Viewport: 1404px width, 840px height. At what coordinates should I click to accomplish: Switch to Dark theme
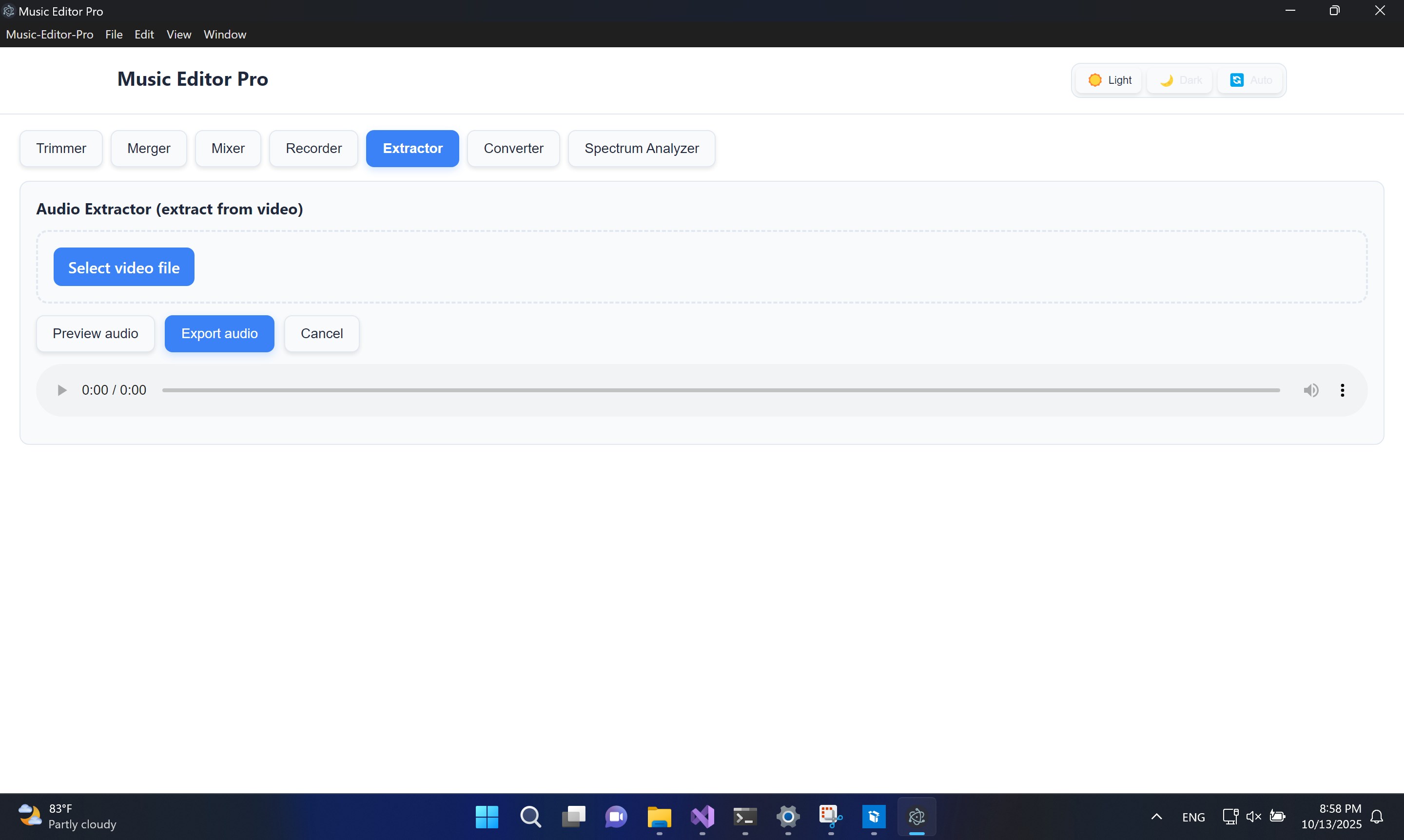(1180, 80)
